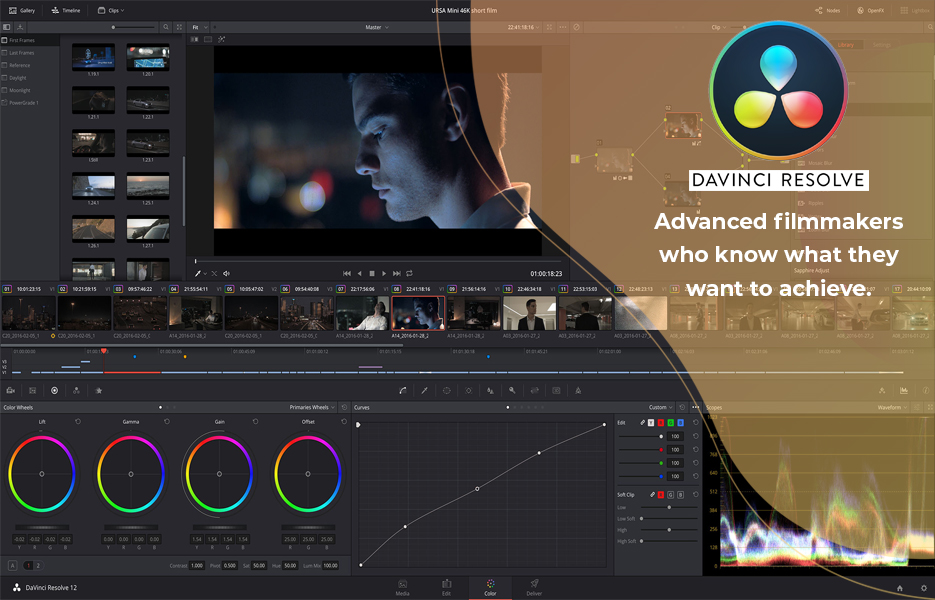Switch to the Deliver page
Screen dimensions: 935x600
534,587
